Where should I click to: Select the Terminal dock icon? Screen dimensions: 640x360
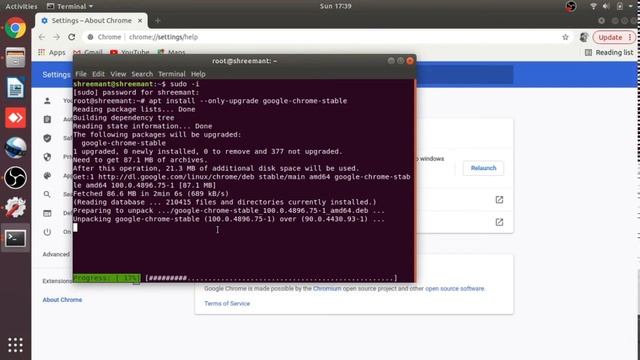tap(15, 238)
